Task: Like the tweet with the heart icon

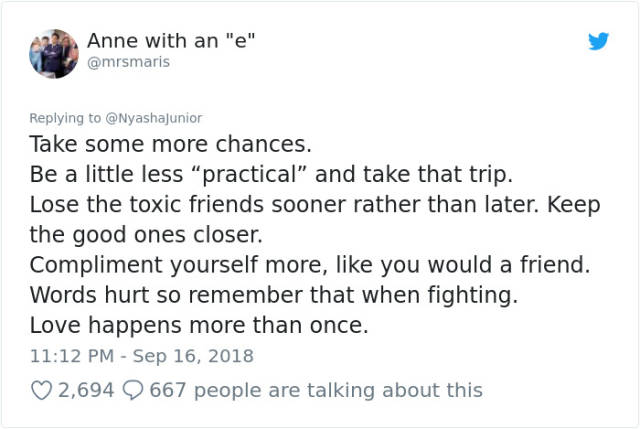Action: [42, 390]
